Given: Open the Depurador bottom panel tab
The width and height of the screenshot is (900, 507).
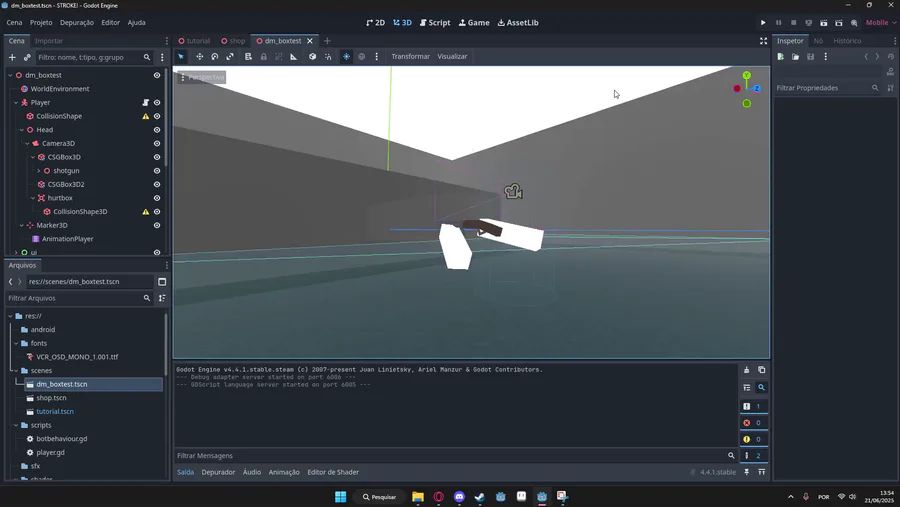Looking at the screenshot, I should (x=218, y=472).
